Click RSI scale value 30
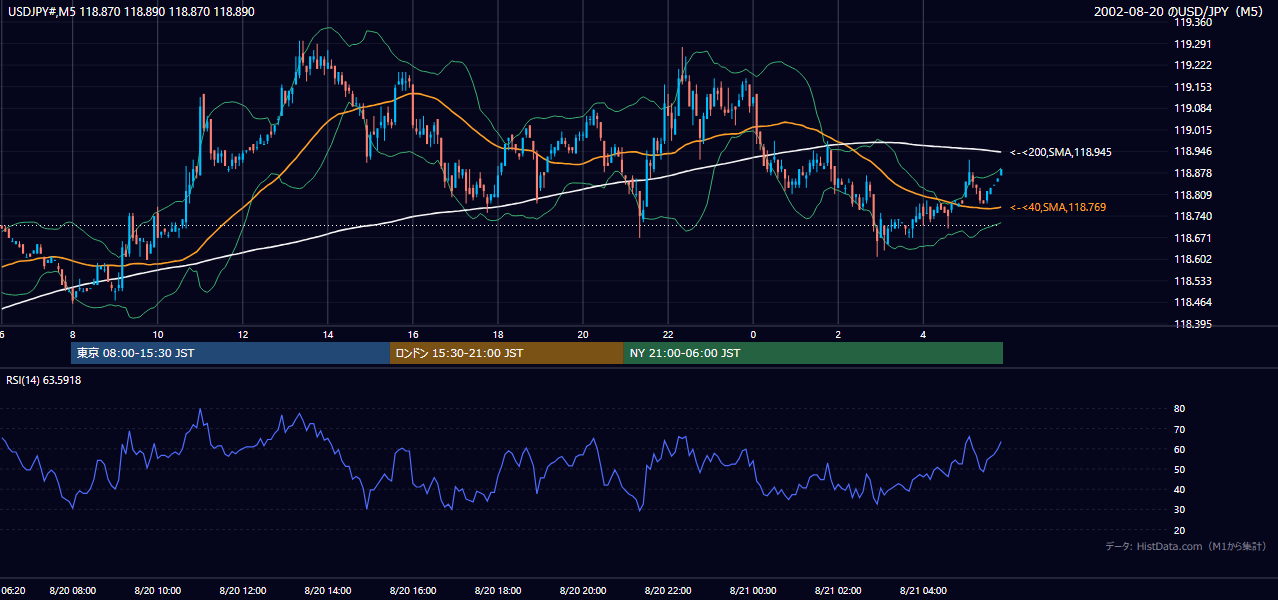The height and width of the screenshot is (600, 1278). 1179,510
